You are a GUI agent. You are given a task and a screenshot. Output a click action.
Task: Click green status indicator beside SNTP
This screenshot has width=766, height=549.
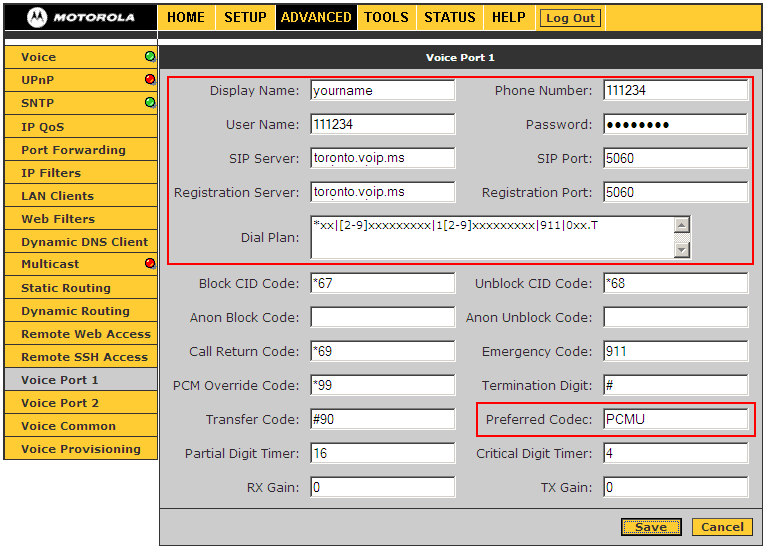150,102
